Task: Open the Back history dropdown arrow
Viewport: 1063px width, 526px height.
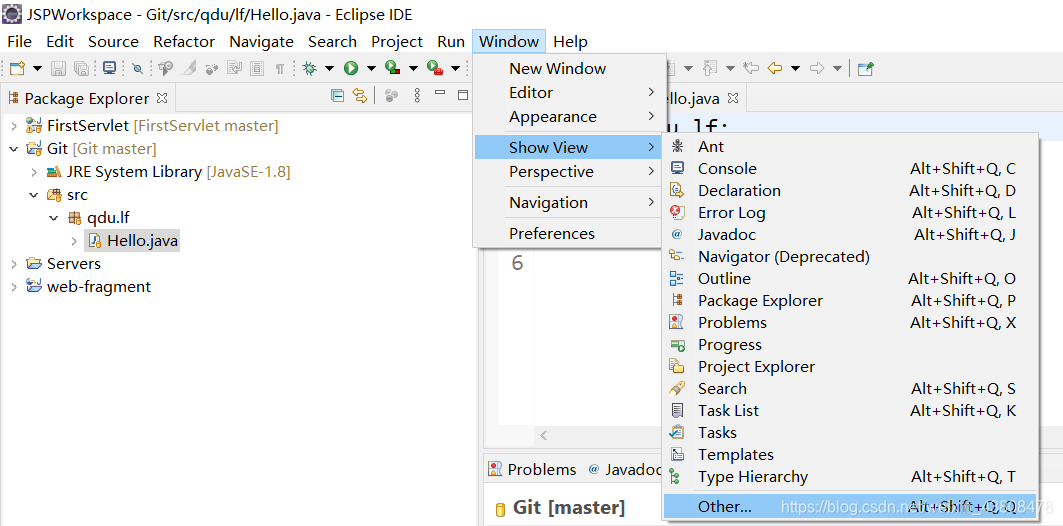Action: (x=795, y=68)
